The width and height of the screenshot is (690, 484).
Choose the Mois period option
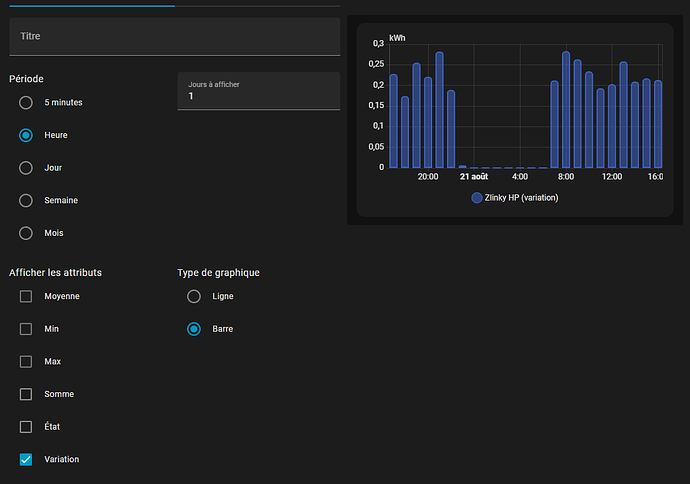pyautogui.click(x=26, y=233)
